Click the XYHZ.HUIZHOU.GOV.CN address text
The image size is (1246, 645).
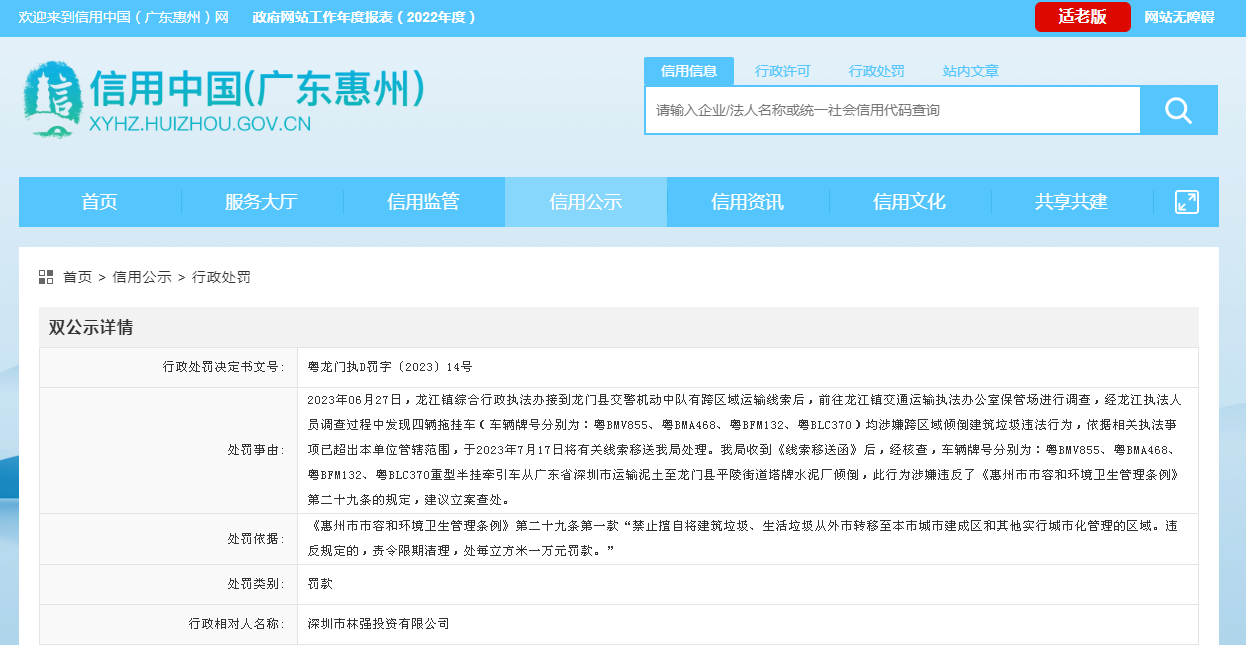[x=200, y=124]
